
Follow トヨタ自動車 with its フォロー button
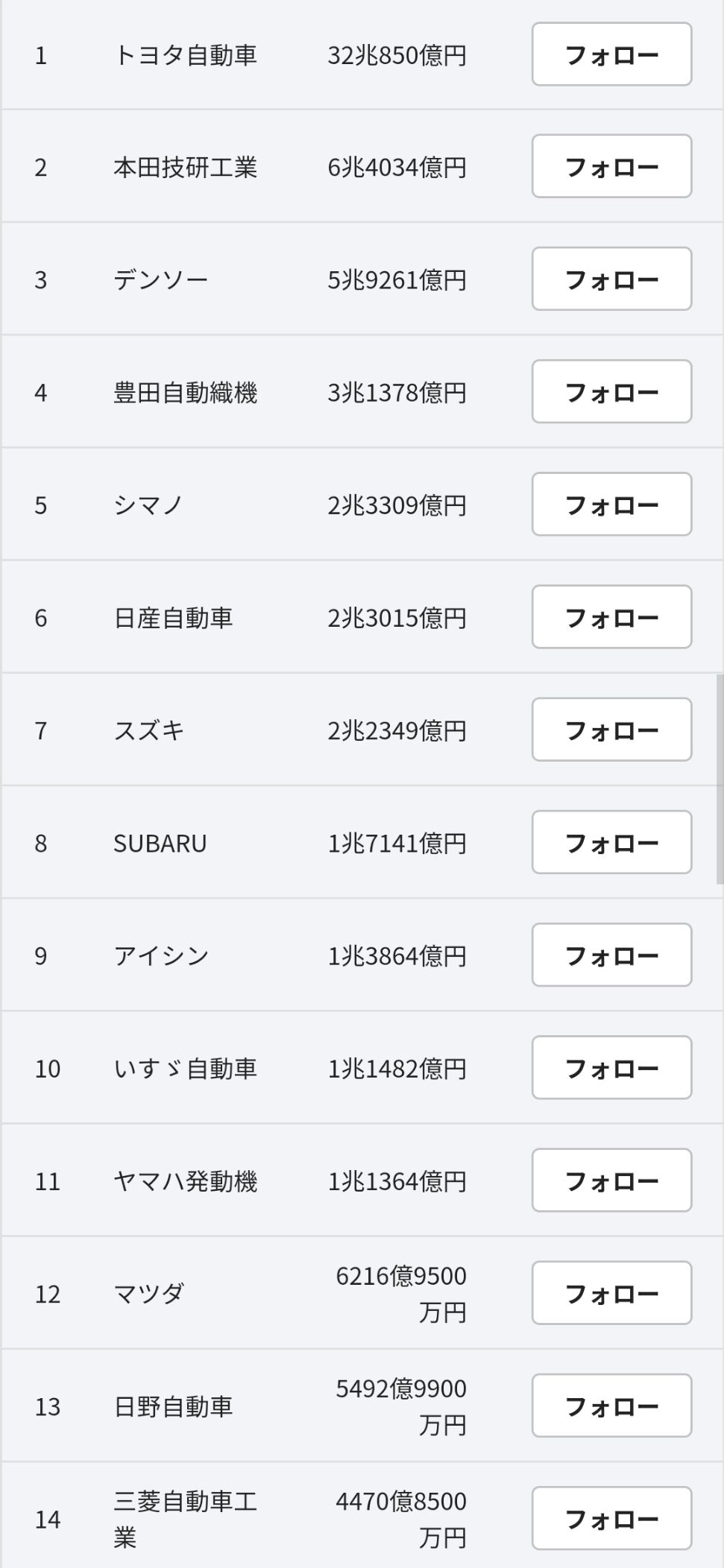pos(611,54)
